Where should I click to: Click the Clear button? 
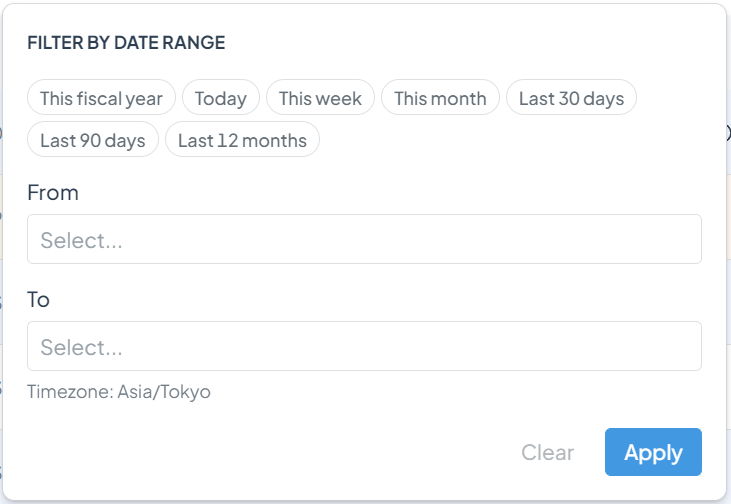[x=547, y=452]
